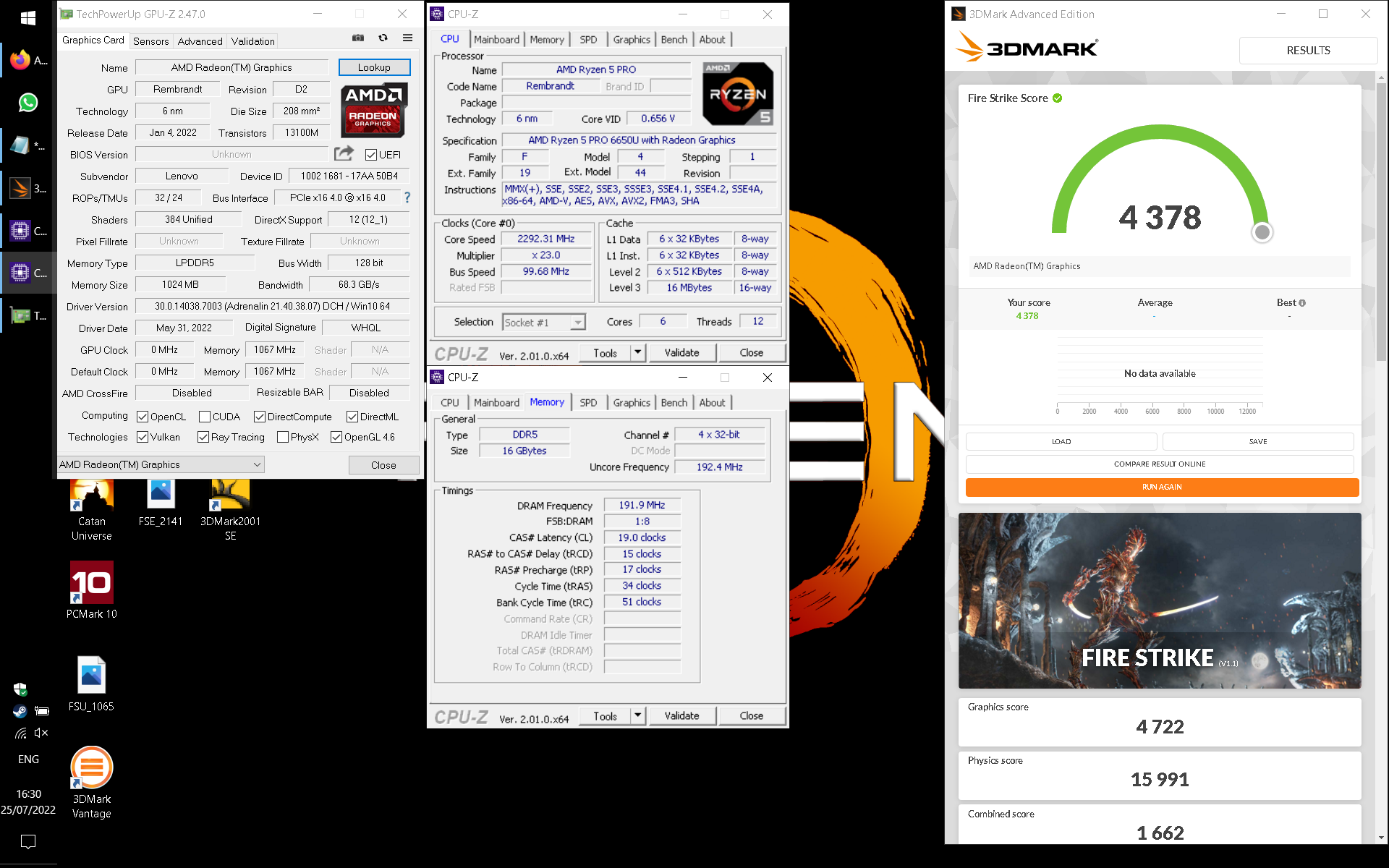Toggle the CUDA checkbox
Image resolution: width=1389 pixels, height=868 pixels.
205,417
